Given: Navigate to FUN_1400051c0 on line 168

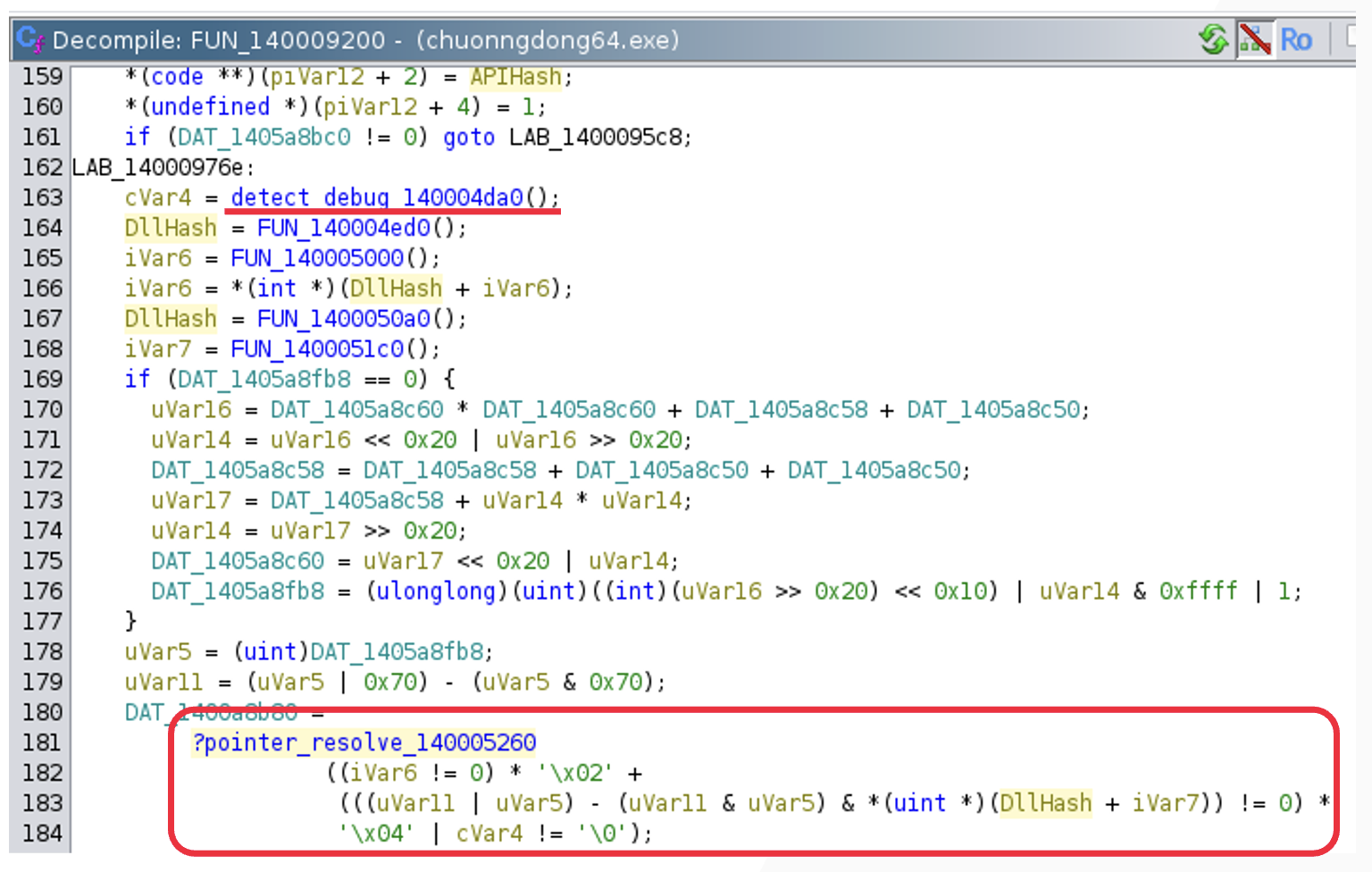Looking at the screenshot, I should point(317,348).
